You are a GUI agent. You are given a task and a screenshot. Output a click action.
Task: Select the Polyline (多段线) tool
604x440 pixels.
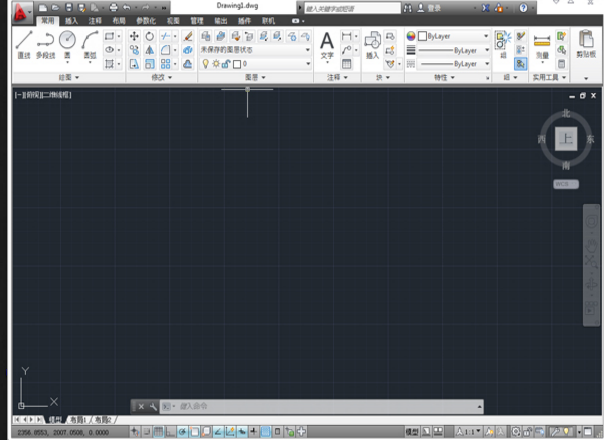point(44,44)
